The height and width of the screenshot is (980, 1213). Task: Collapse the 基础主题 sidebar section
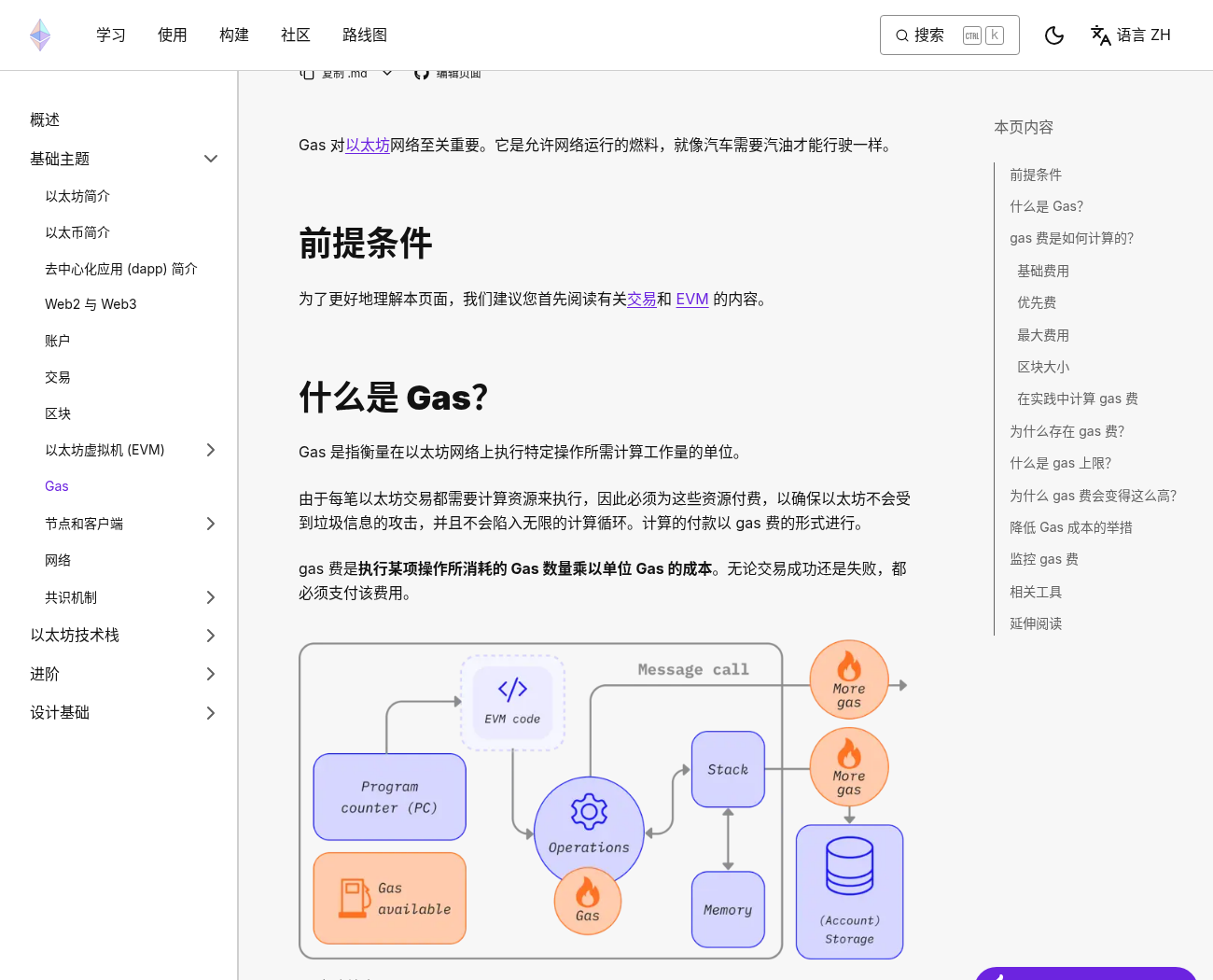pos(211,159)
